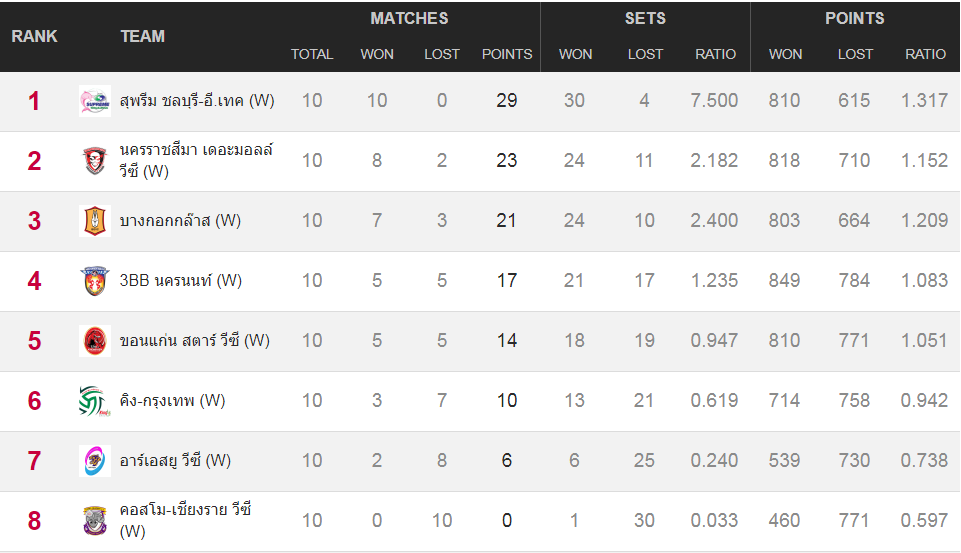Click the 3BB Nakornnont team logo
The height and width of the screenshot is (553, 961).
94,281
